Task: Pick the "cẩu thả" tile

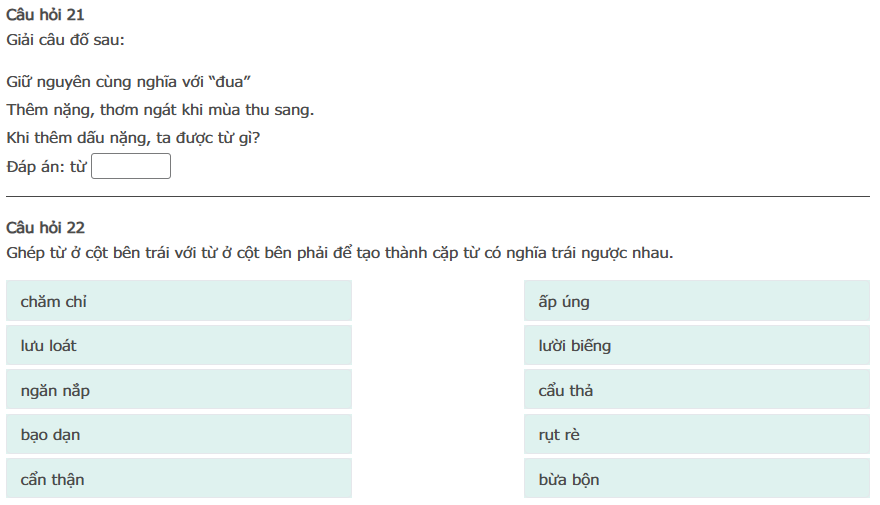Action: (x=697, y=390)
